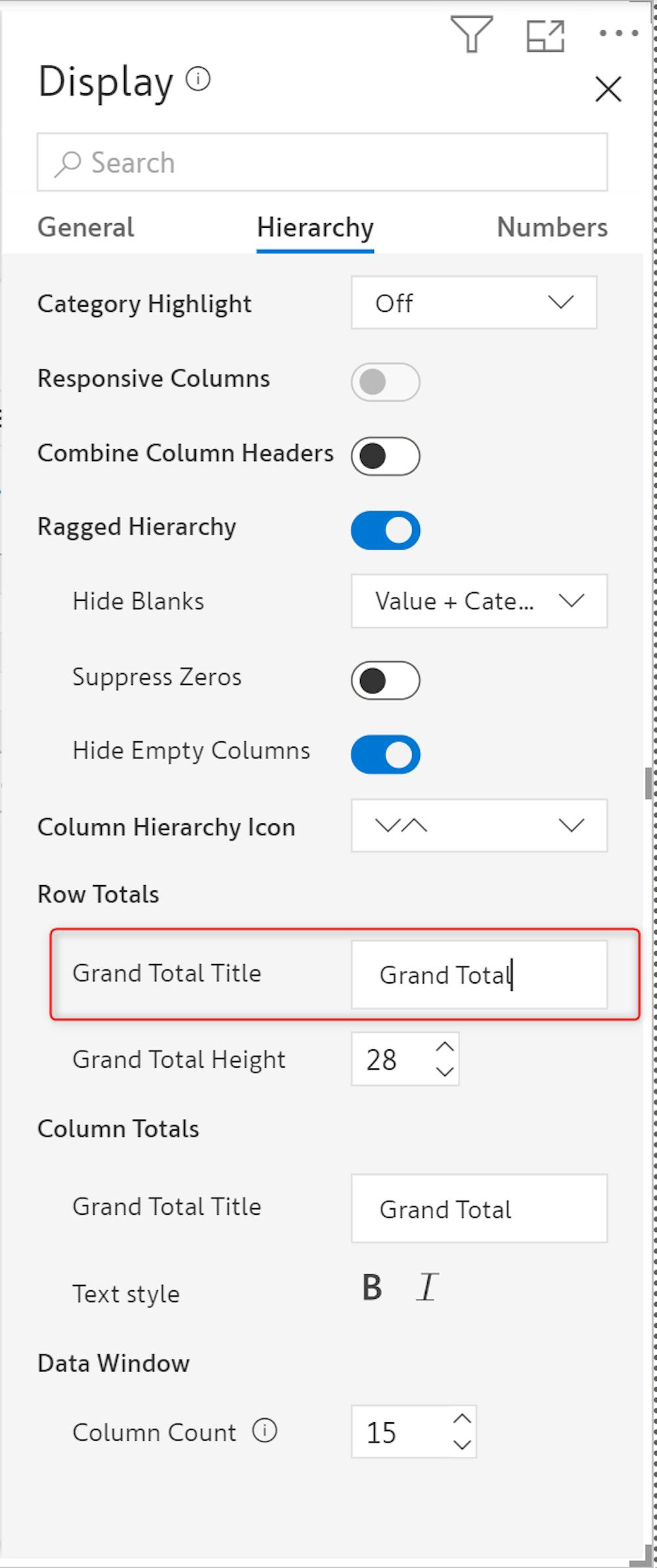Decrease Column Count value
Viewport: 657px width, 1568px height.
click(x=463, y=1445)
